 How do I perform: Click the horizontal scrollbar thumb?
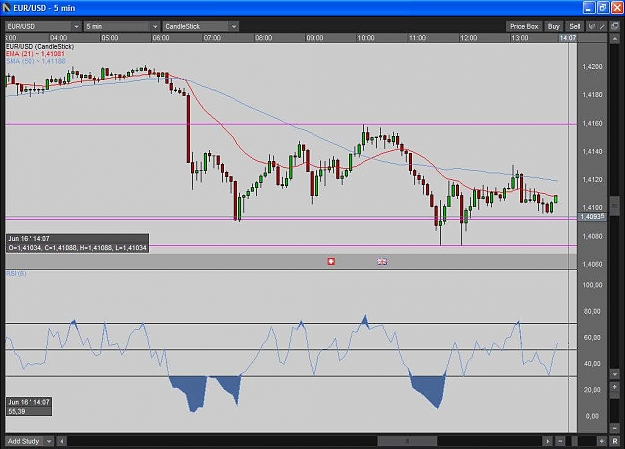click(x=407, y=441)
